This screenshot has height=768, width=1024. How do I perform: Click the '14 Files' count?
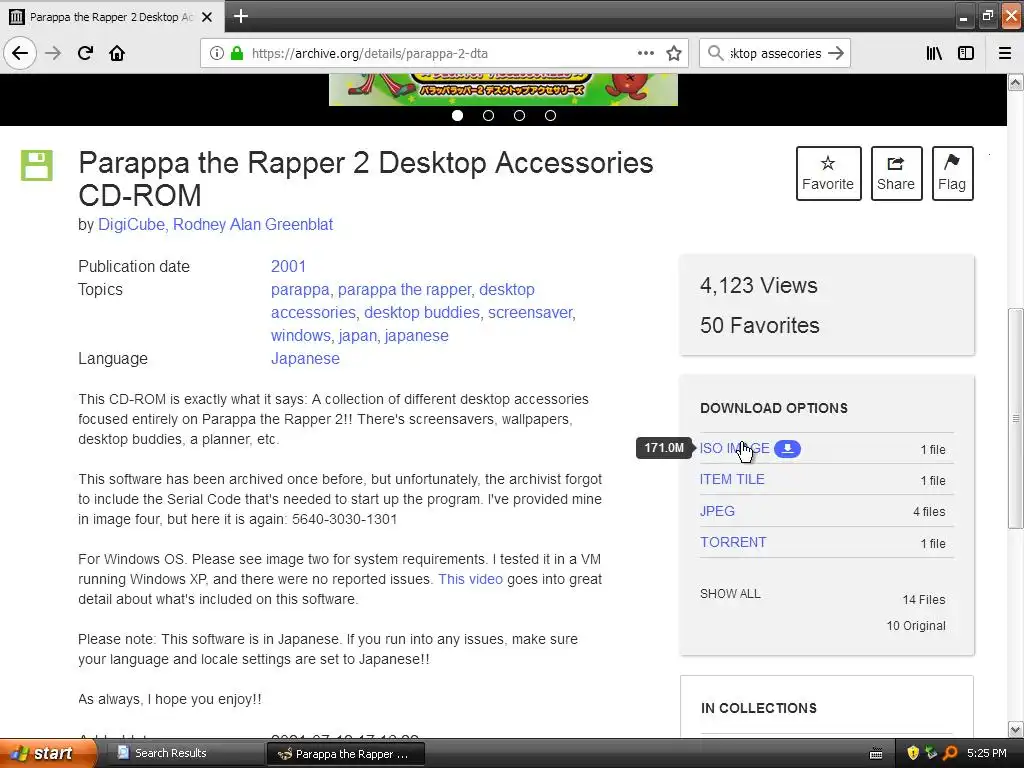923,600
